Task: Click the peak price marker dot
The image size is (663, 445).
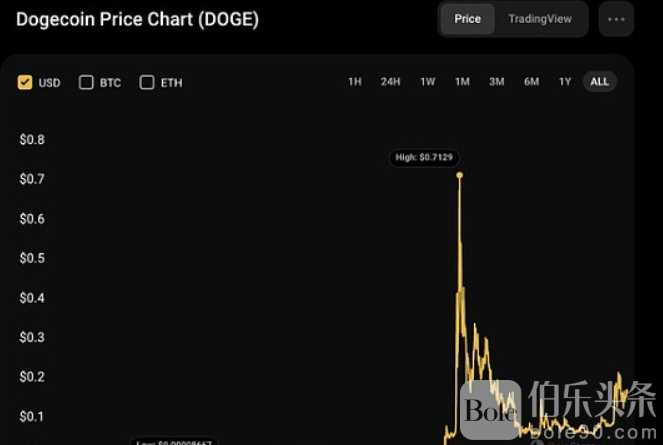Action: pyautogui.click(x=460, y=175)
